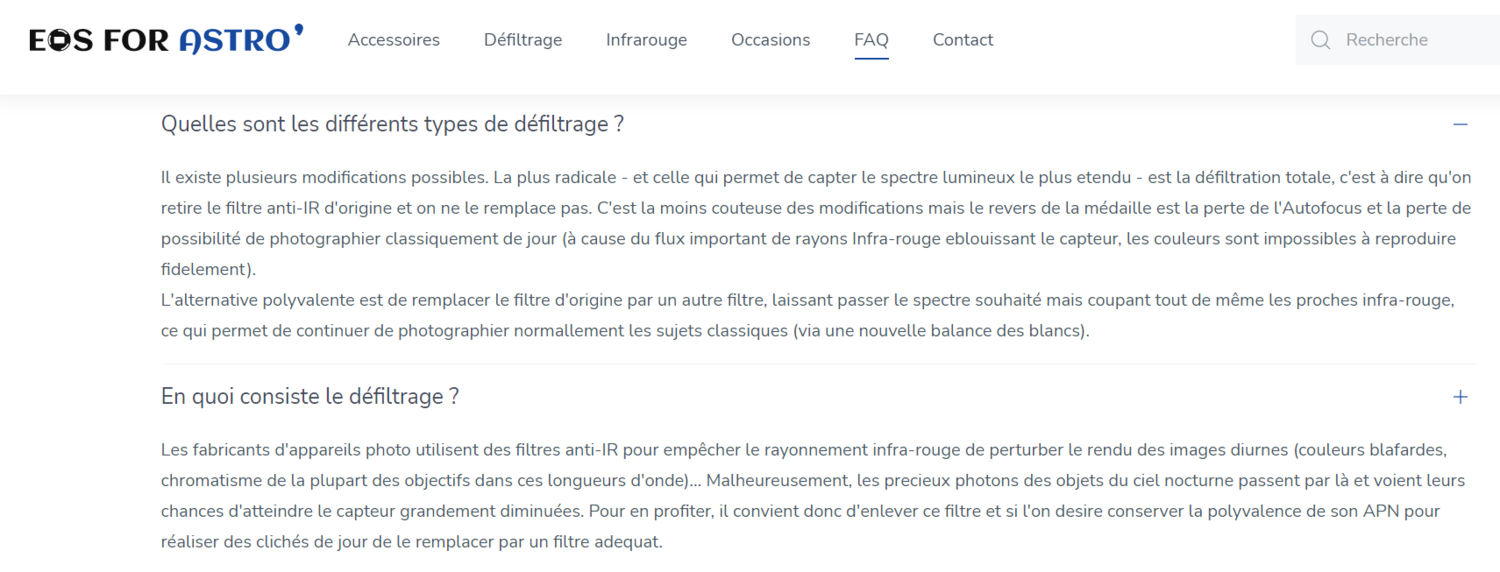1500x572 pixels.
Task: Click the blue apostrophe mark after ASTRO
Action: coord(299,30)
